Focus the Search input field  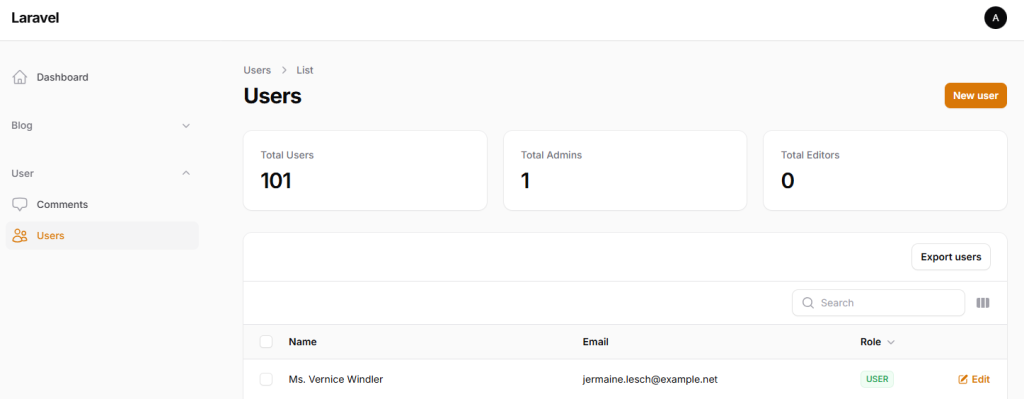[878, 303]
